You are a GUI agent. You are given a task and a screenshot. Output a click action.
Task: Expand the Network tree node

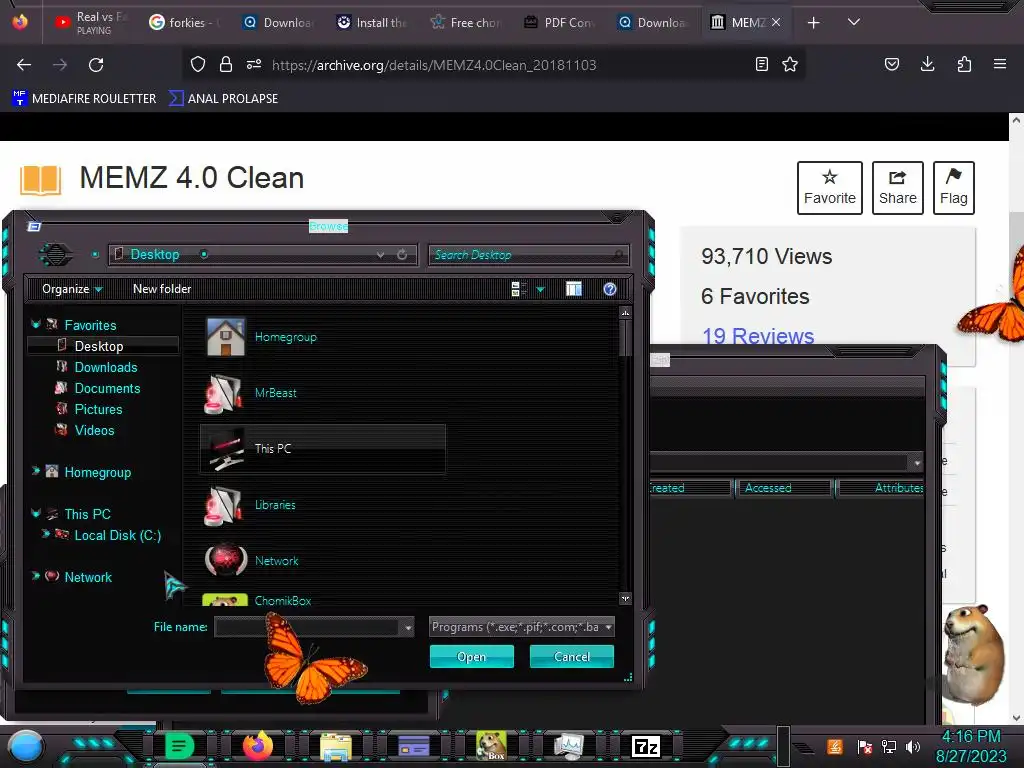35,576
